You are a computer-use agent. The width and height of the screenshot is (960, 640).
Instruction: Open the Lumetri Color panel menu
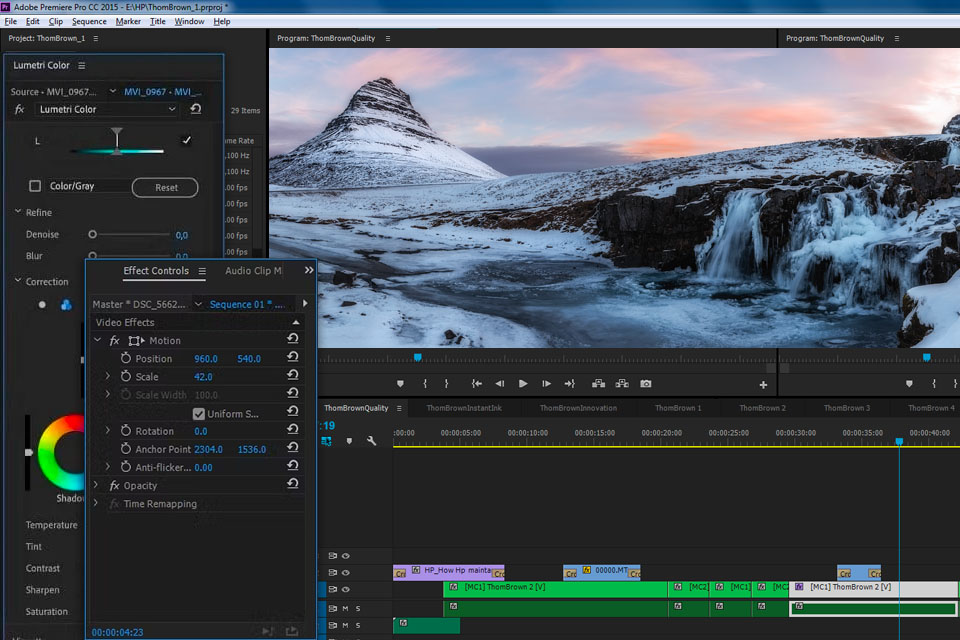tap(81, 66)
